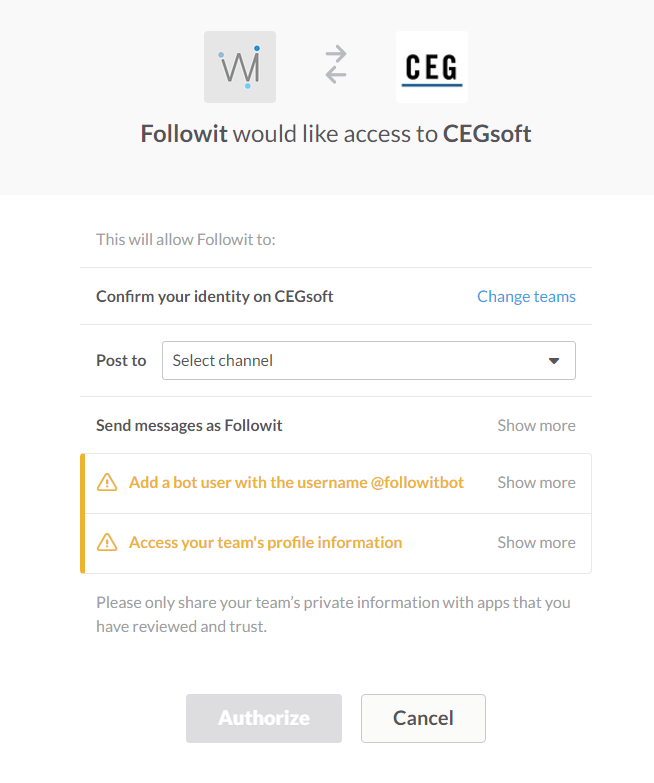Click the Change teams link
Screen dimensions: 654x783
click(526, 296)
